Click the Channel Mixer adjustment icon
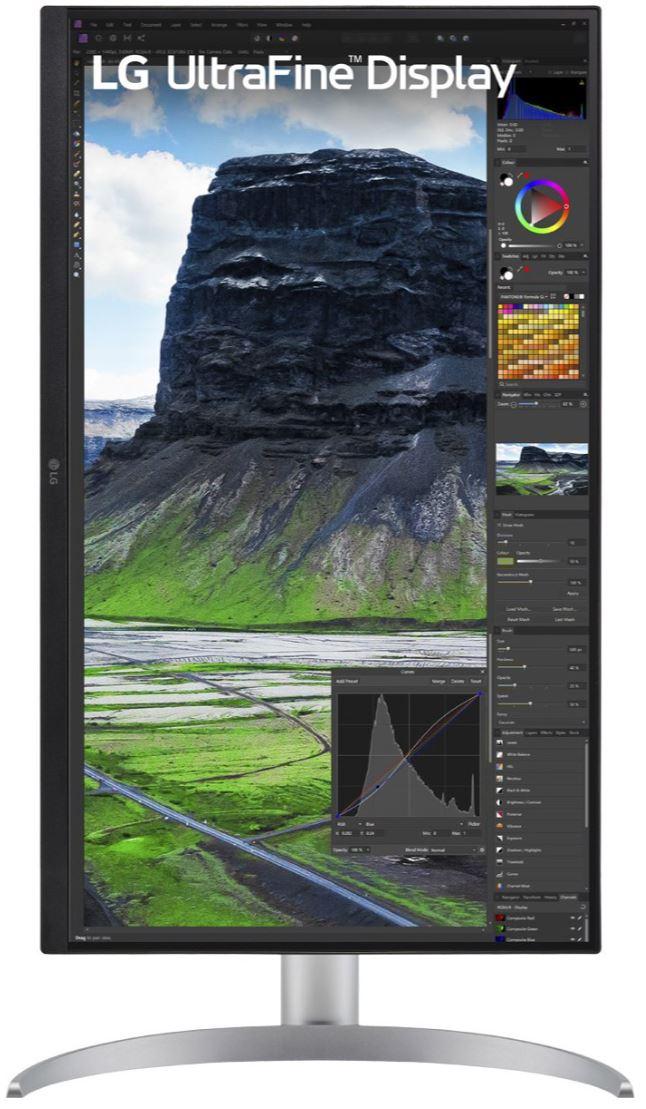Image resolution: width=646 pixels, height=1109 pixels. 500,886
